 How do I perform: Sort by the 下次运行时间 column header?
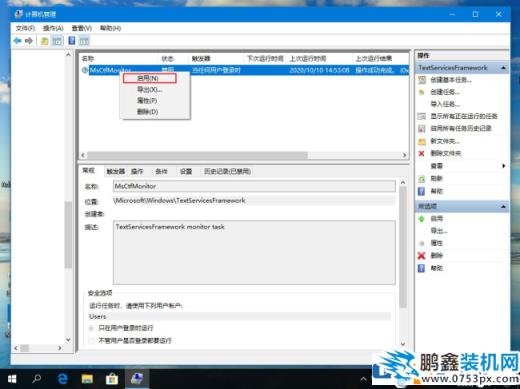(x=265, y=59)
